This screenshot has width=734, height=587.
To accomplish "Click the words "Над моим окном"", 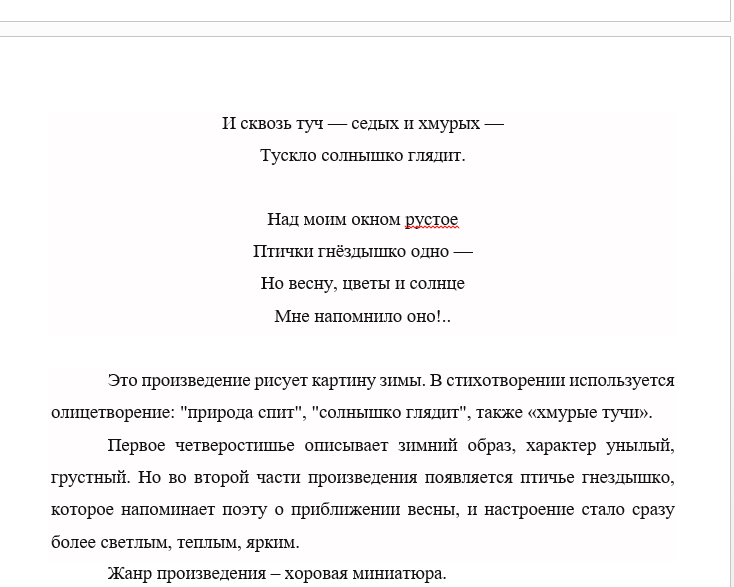I will point(332,220).
